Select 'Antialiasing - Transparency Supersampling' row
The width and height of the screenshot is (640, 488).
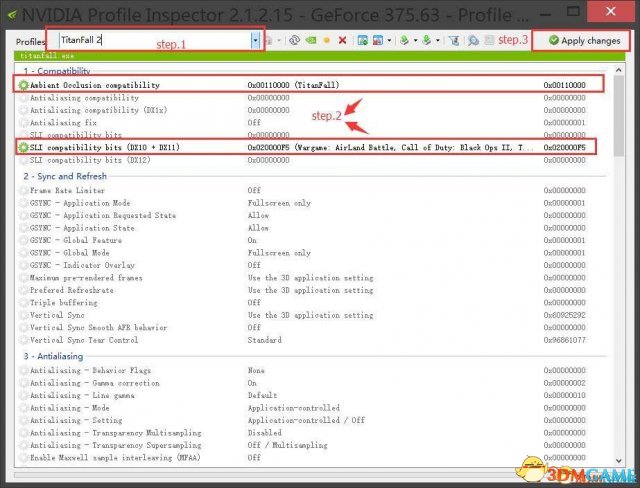point(313,445)
